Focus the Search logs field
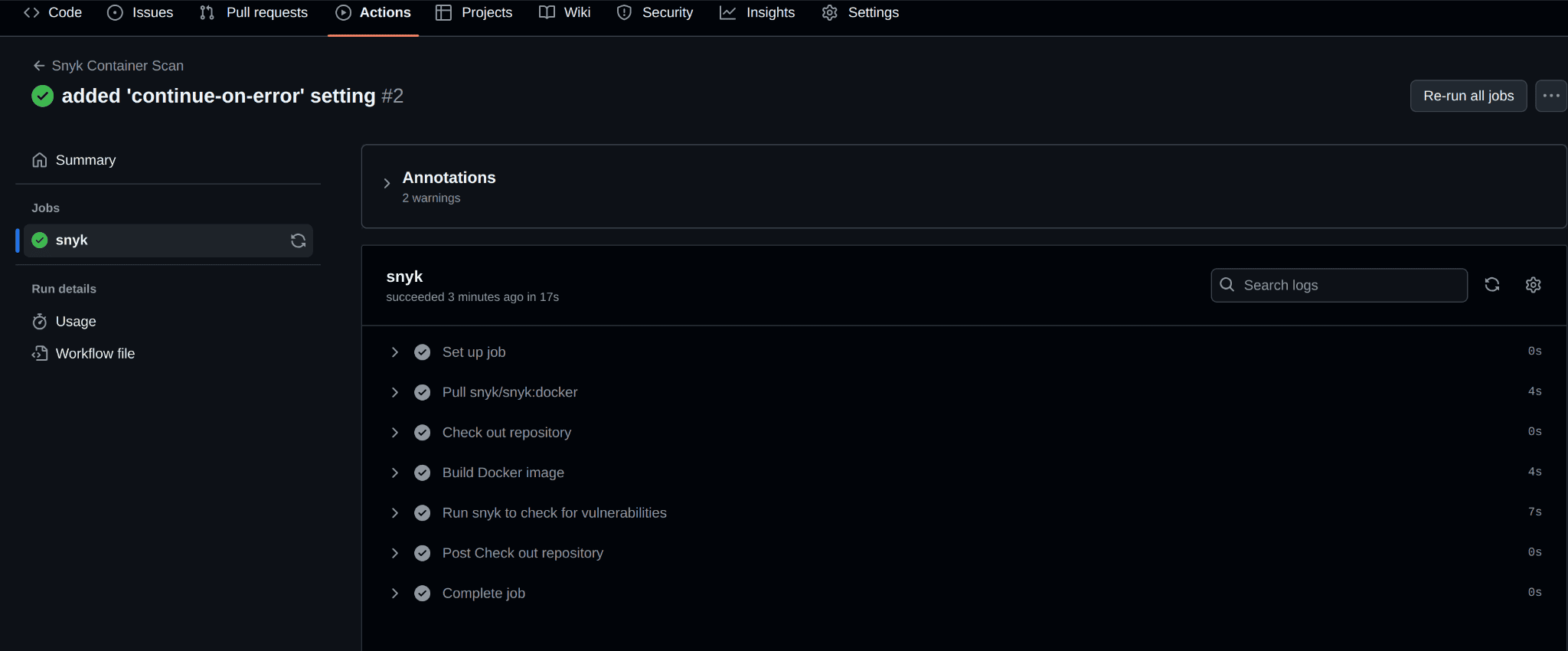This screenshot has width=1568, height=651. coord(1339,285)
